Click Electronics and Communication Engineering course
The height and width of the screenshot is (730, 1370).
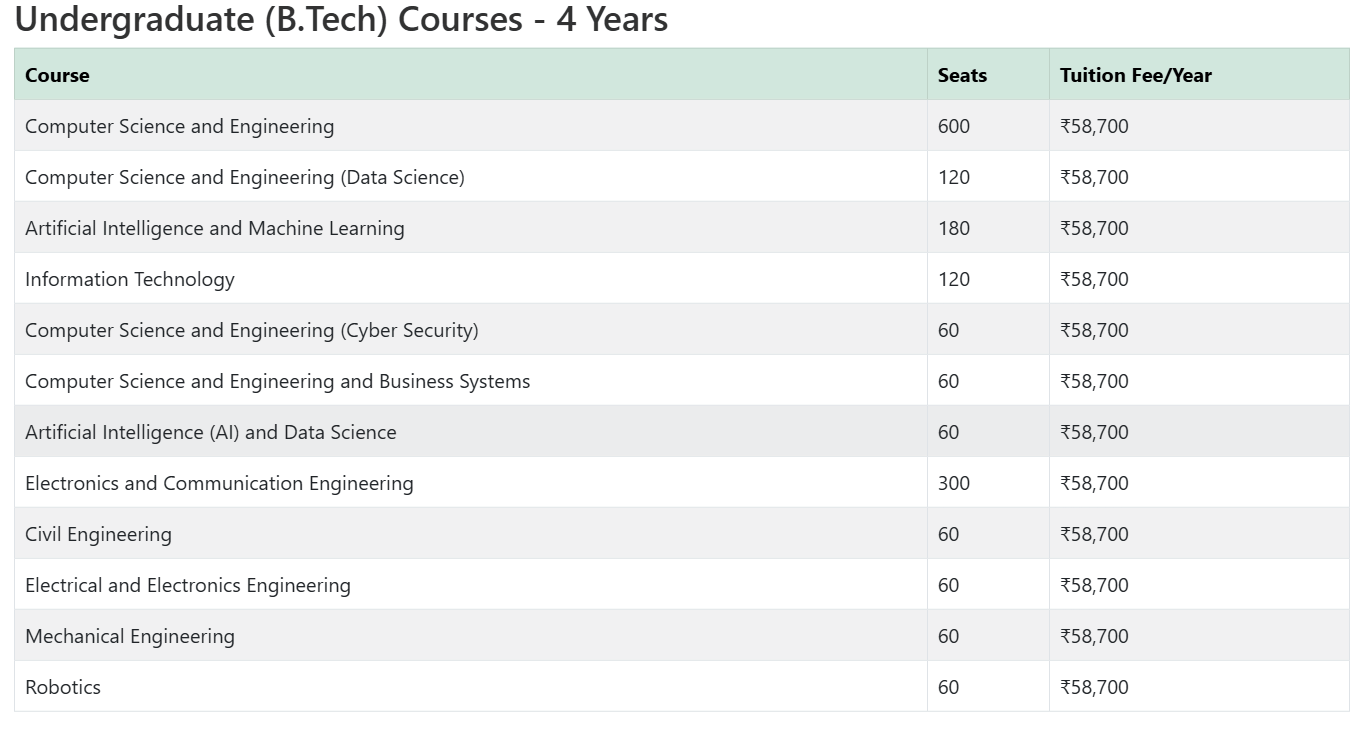[219, 483]
